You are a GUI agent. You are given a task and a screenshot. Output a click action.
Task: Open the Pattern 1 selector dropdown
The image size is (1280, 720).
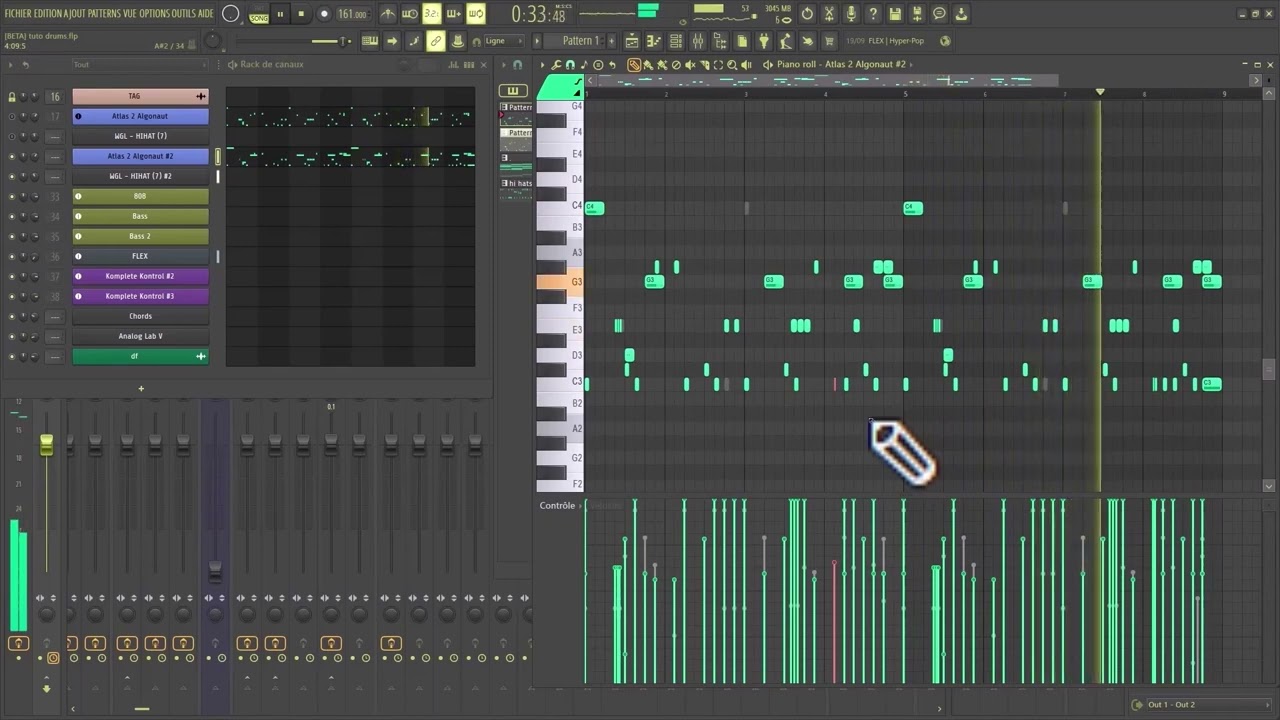pyautogui.click(x=576, y=41)
